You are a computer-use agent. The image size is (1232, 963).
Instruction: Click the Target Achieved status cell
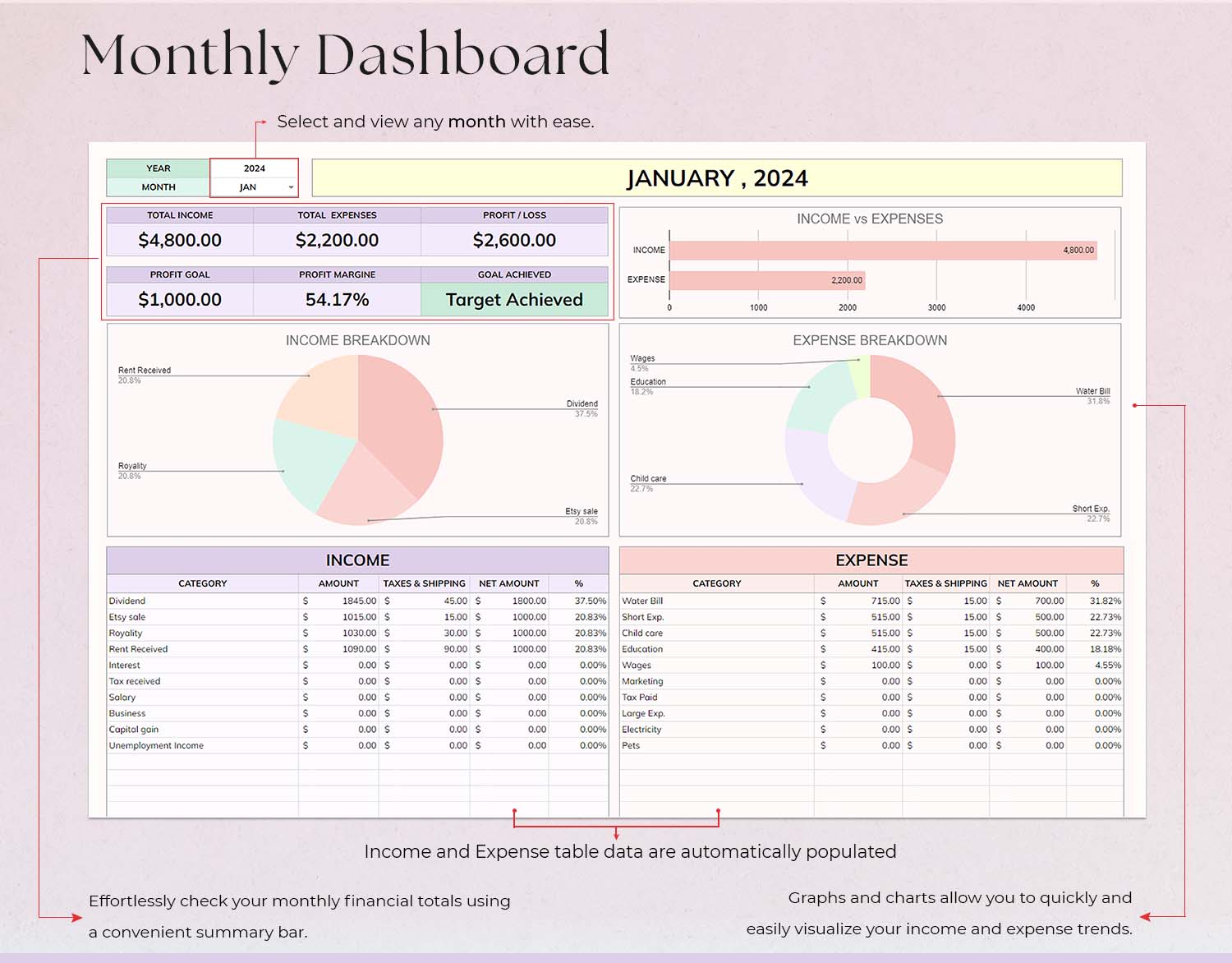point(514,300)
